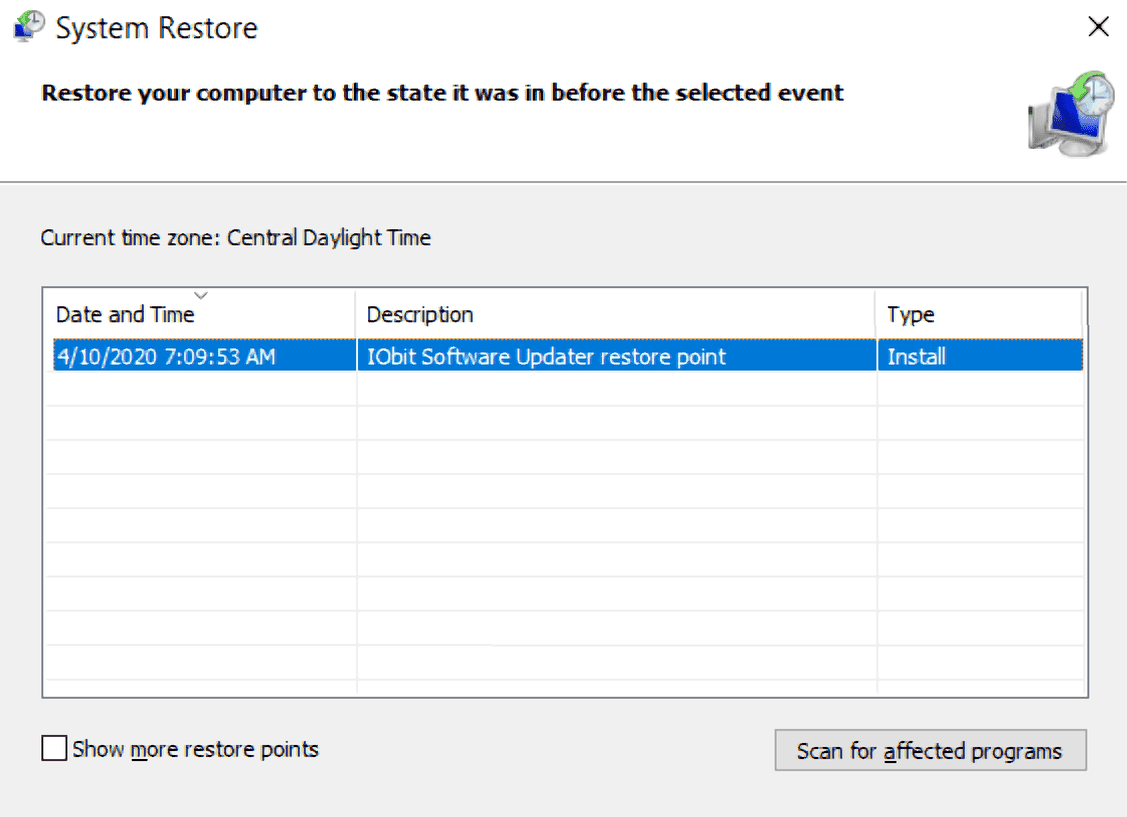Select the IObit Software Updater restore point
Image resolution: width=1127 pixels, height=817 pixels.
click(546, 356)
